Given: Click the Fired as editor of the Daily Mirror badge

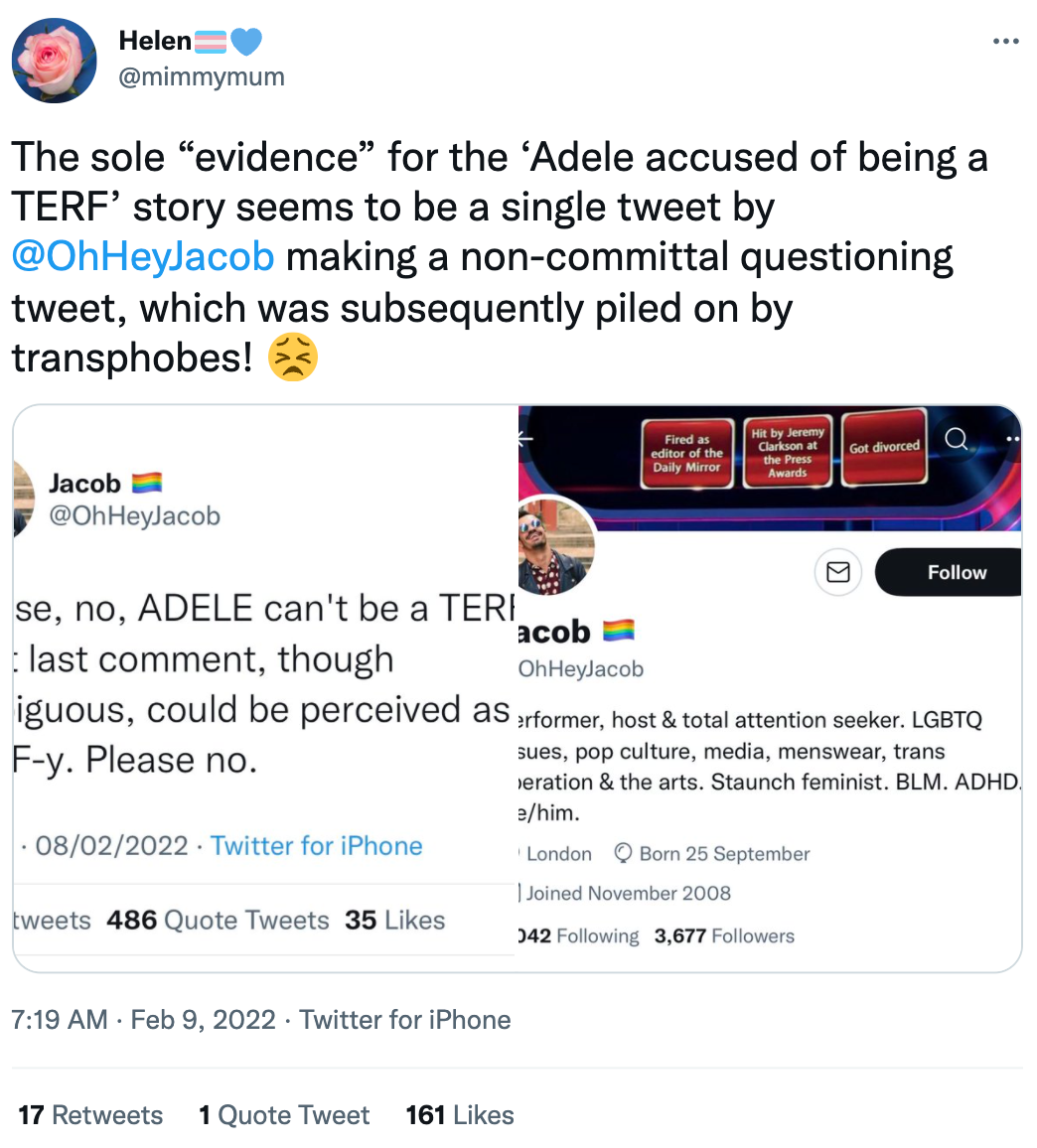Looking at the screenshot, I should [686, 453].
